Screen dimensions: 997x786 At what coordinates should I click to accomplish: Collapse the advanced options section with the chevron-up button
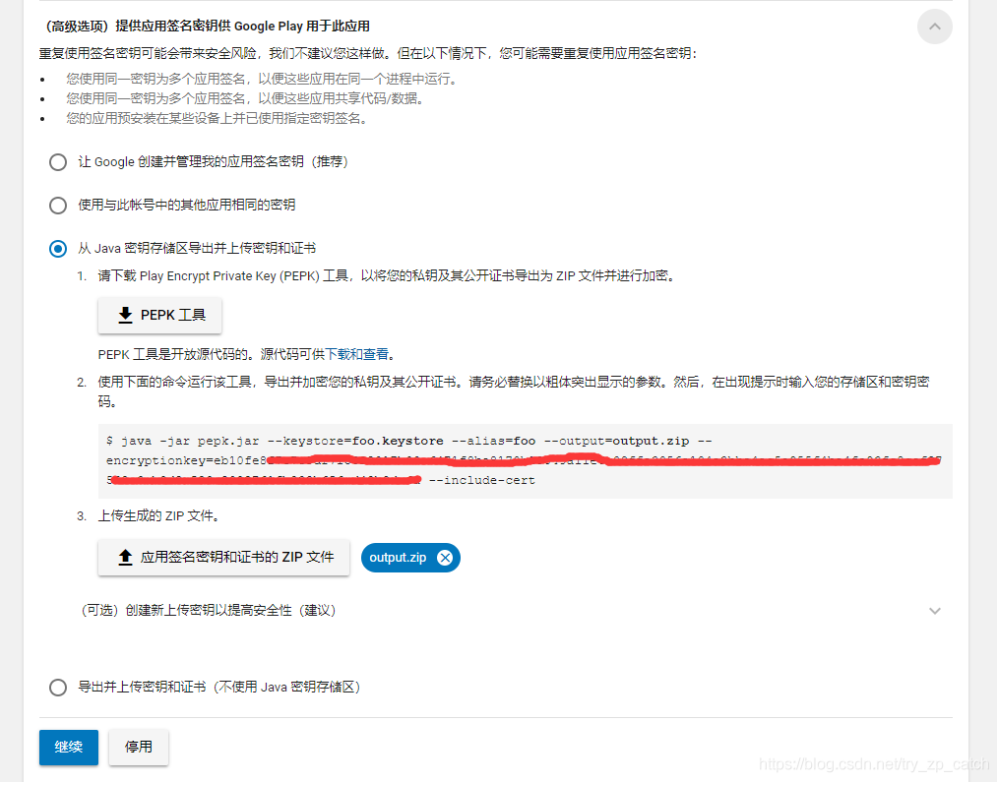[934, 27]
